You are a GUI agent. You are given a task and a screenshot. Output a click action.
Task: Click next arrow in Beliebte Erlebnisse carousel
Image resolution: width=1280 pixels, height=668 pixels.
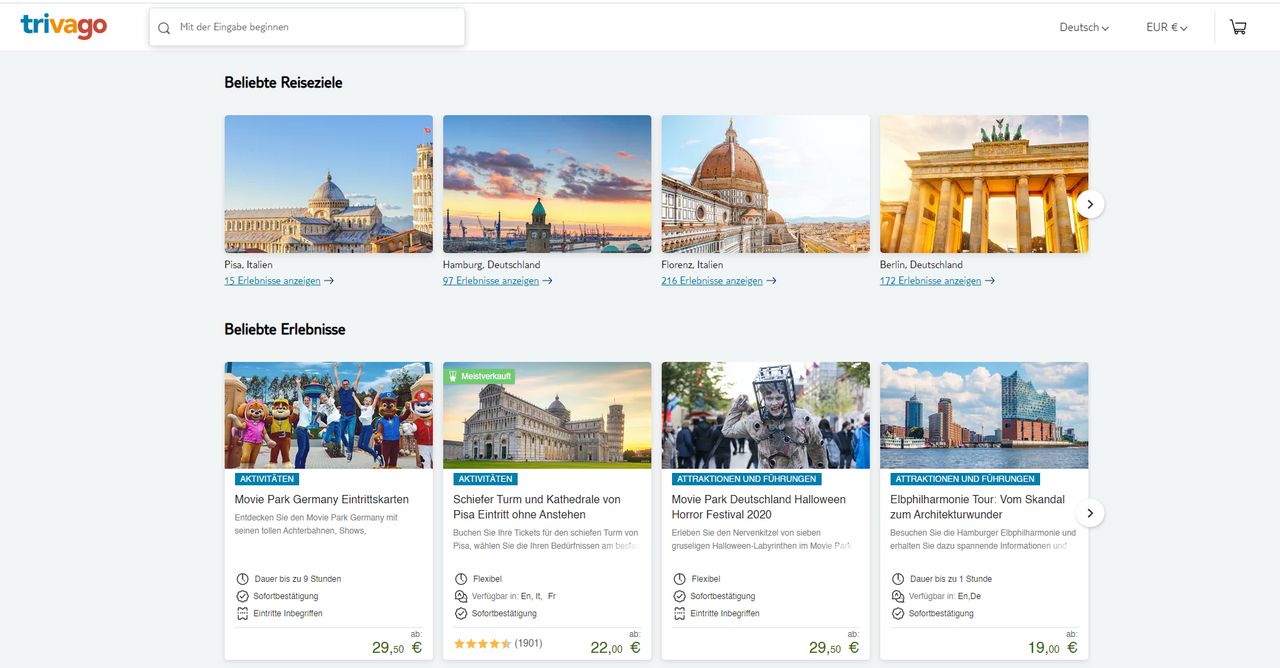[x=1090, y=513]
